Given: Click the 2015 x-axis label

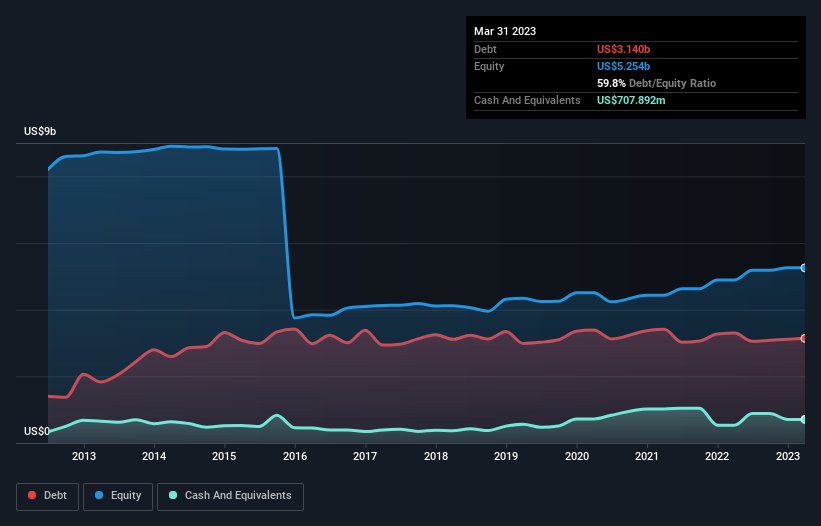Looking at the screenshot, I should tap(224, 456).
